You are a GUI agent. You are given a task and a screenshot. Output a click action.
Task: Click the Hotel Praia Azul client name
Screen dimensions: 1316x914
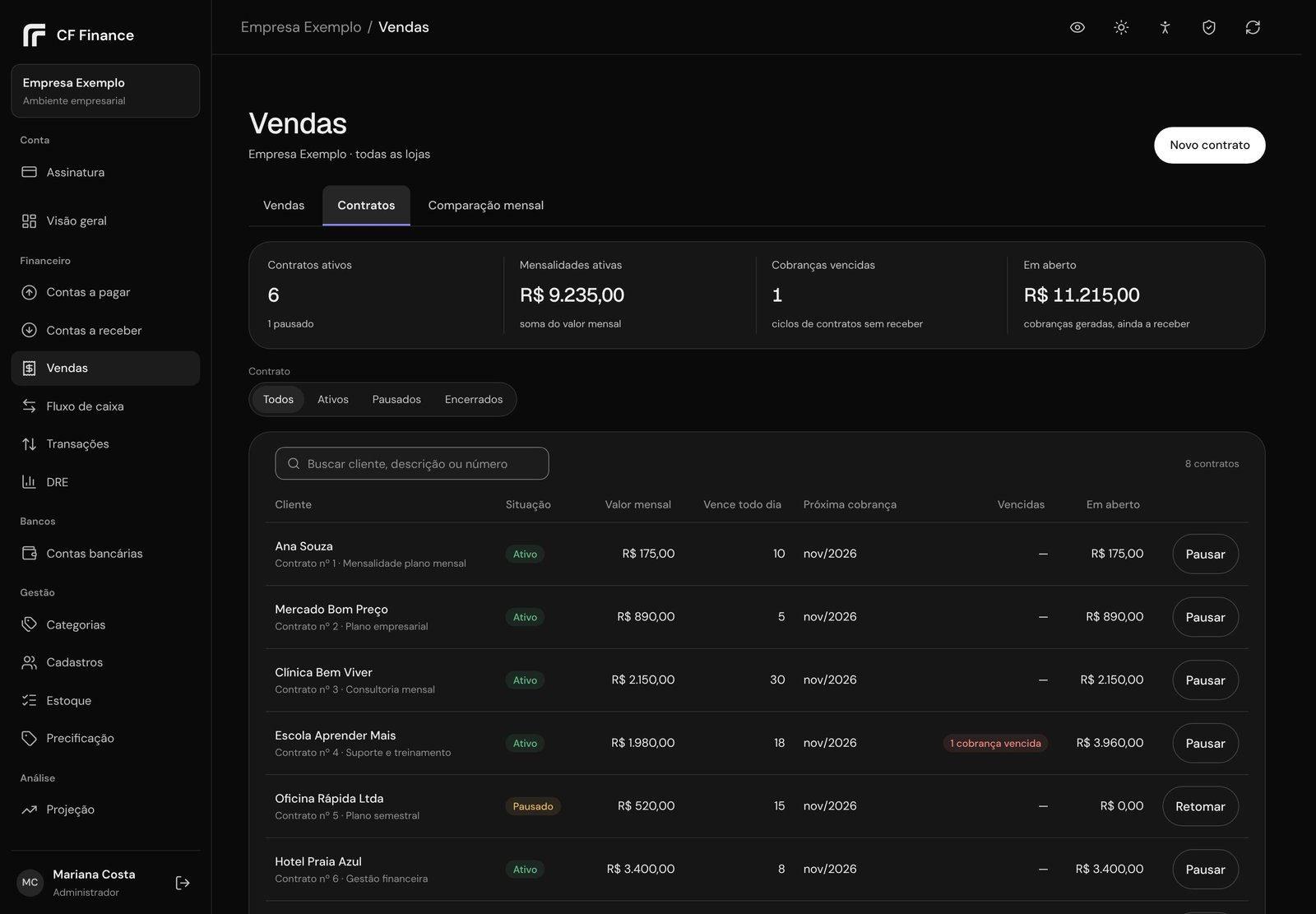tap(318, 861)
